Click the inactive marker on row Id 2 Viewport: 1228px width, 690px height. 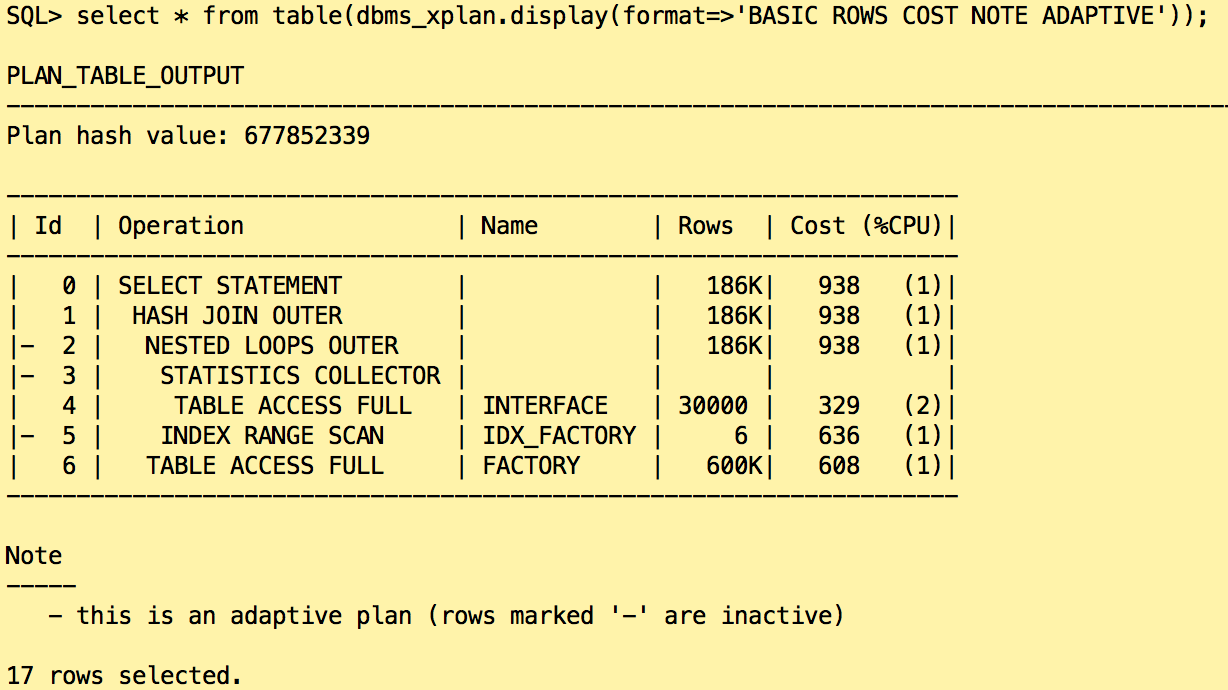pos(27,346)
